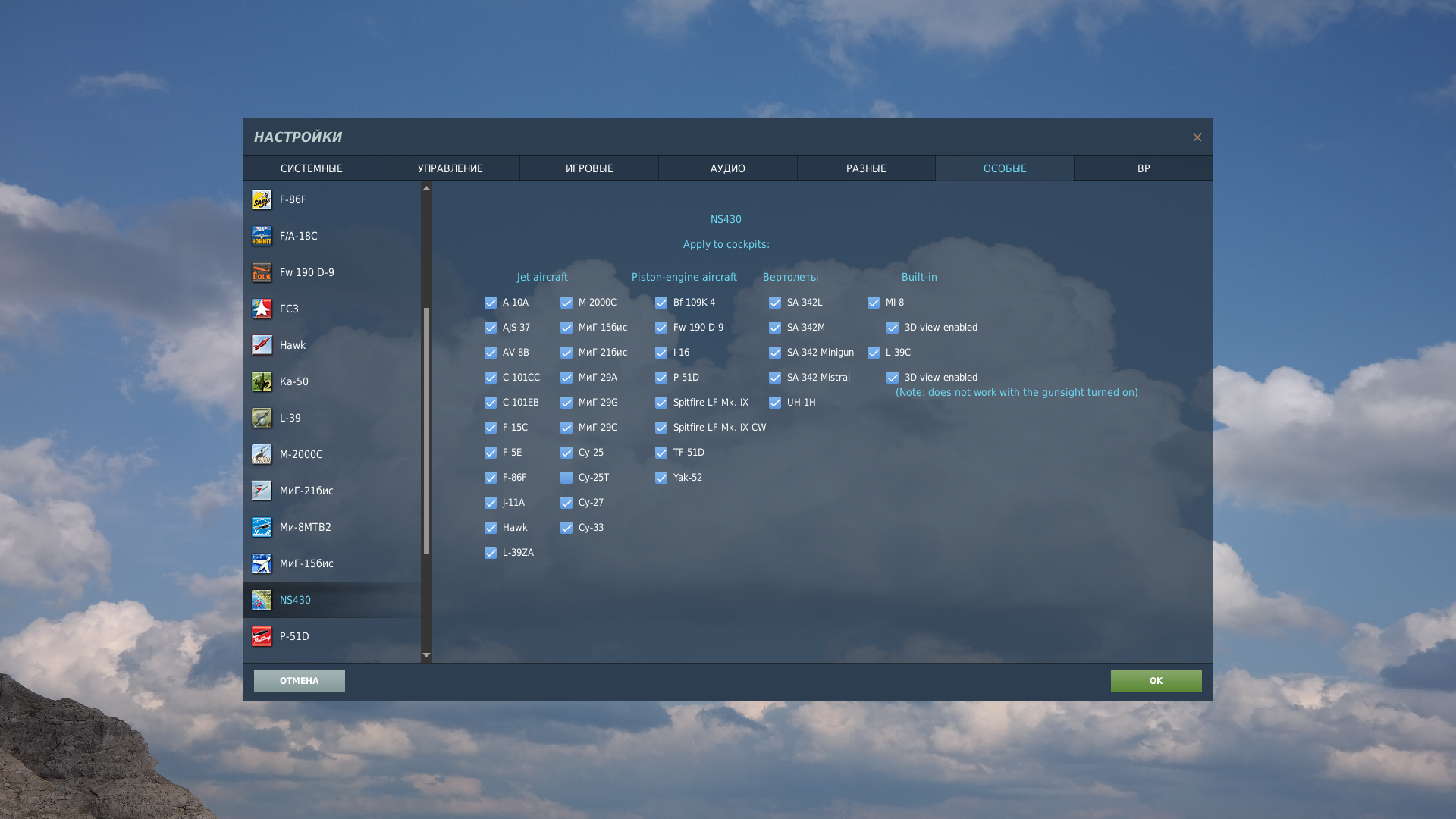The width and height of the screenshot is (1456, 819).
Task: Uncheck the Yak-52 checkbox
Action: (661, 478)
